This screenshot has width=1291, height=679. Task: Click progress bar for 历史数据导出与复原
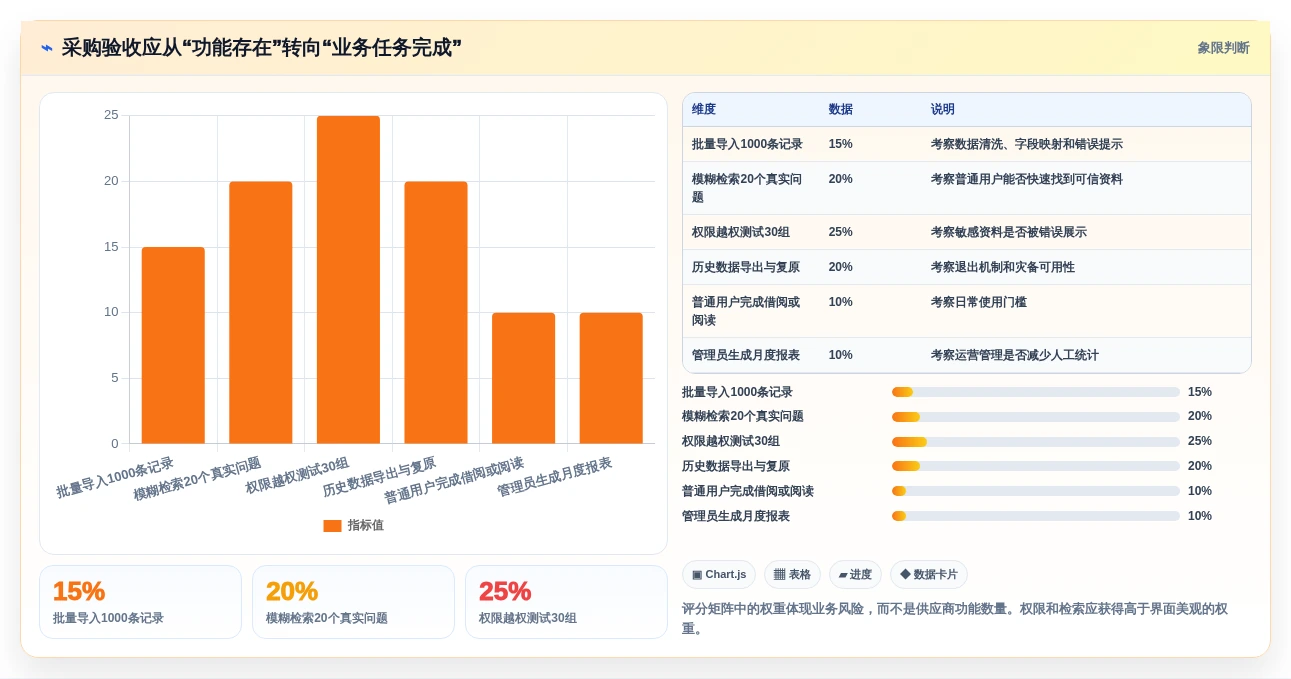pos(1036,466)
